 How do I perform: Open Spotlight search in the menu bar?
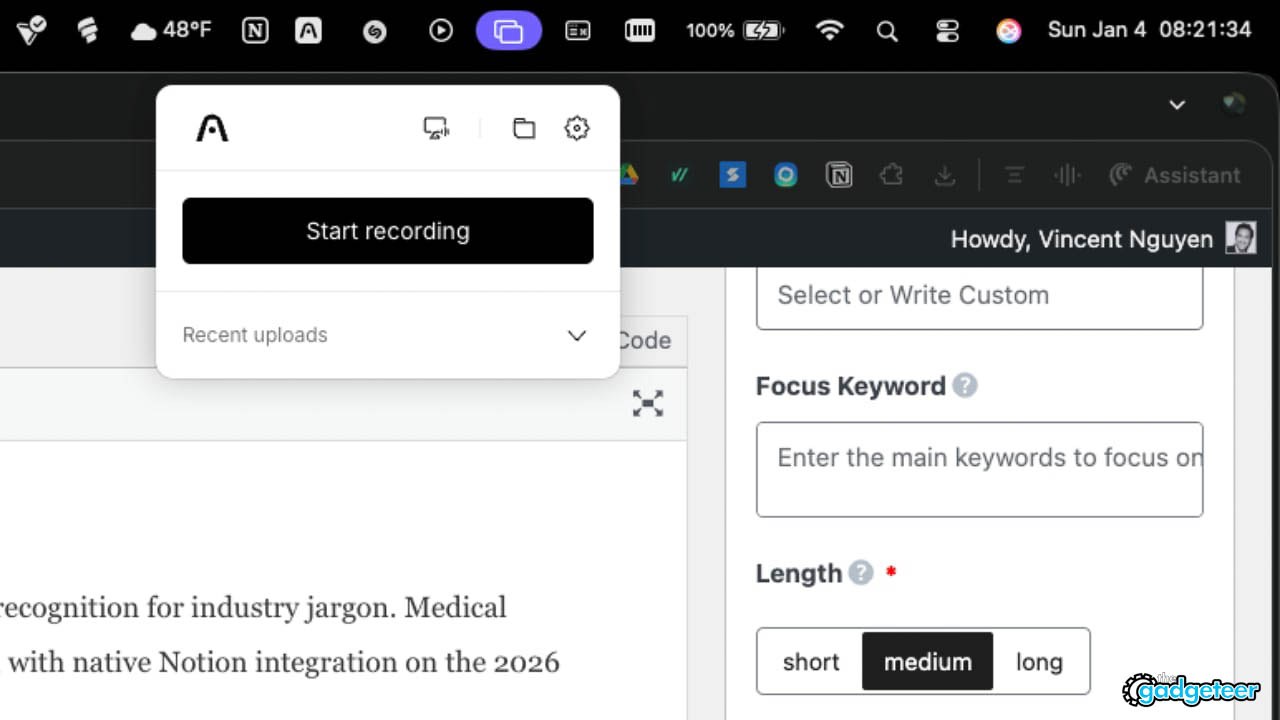(x=887, y=31)
